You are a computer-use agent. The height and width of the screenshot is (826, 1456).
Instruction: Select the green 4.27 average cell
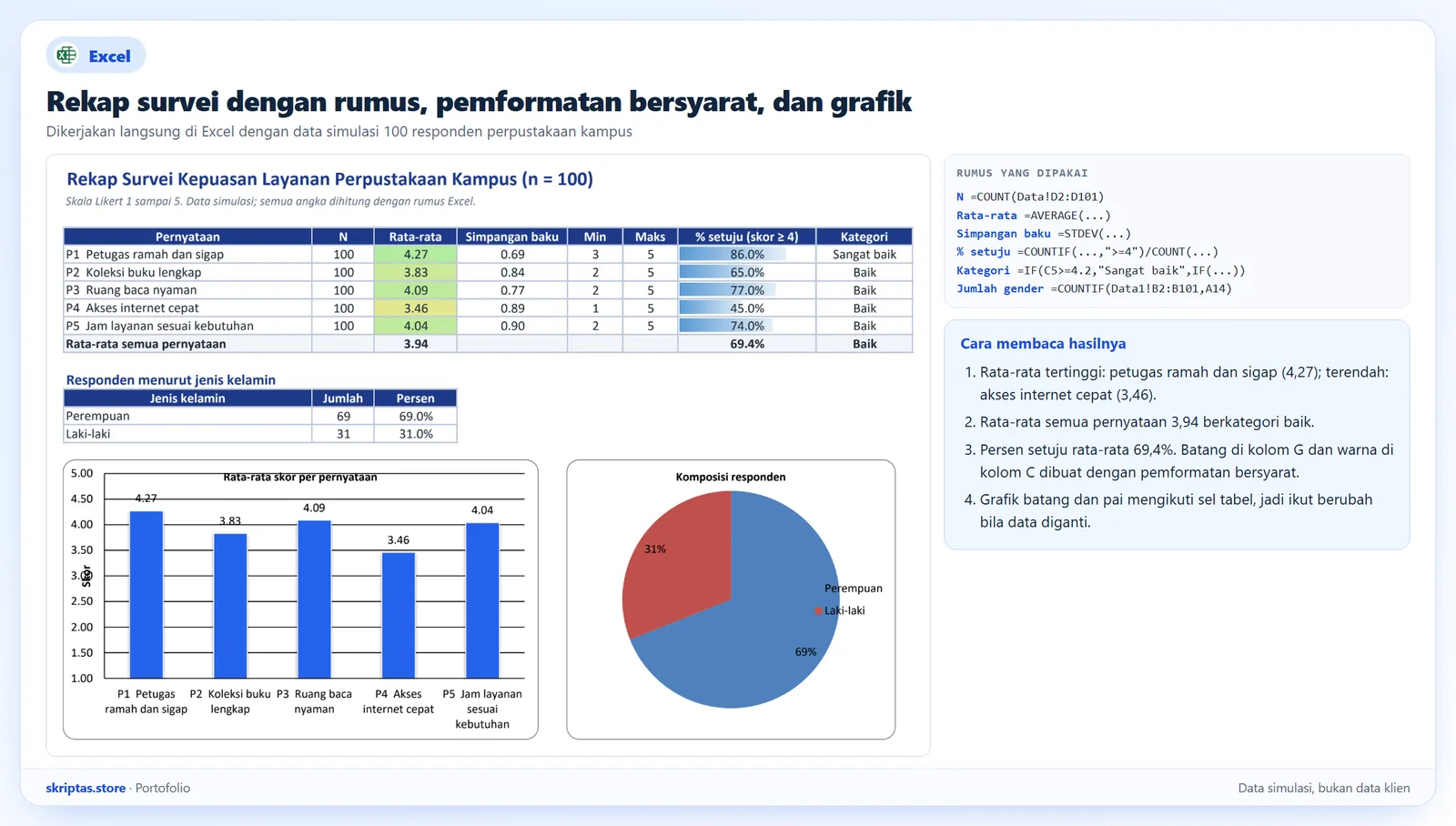[415, 255]
